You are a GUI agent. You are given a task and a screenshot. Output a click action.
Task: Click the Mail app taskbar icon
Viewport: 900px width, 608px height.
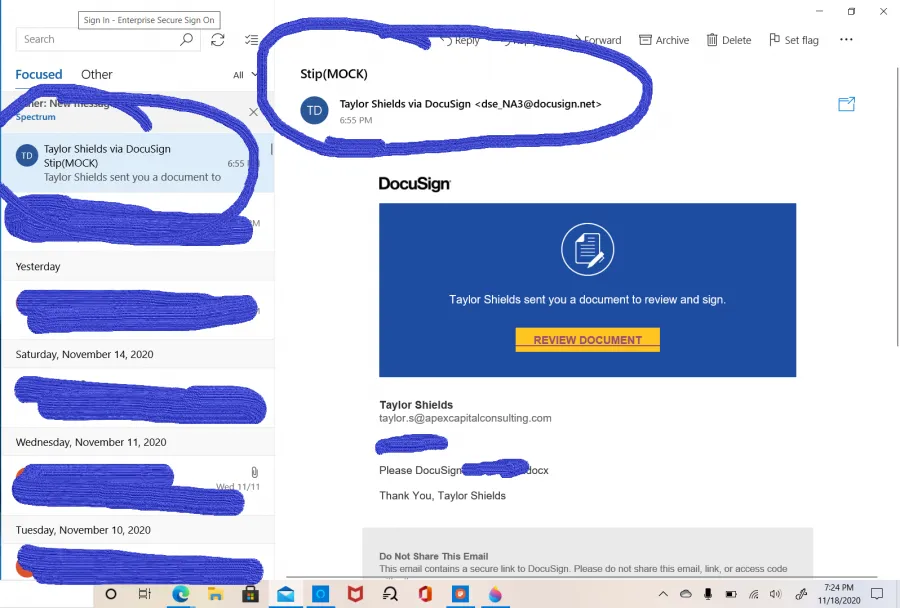click(285, 594)
